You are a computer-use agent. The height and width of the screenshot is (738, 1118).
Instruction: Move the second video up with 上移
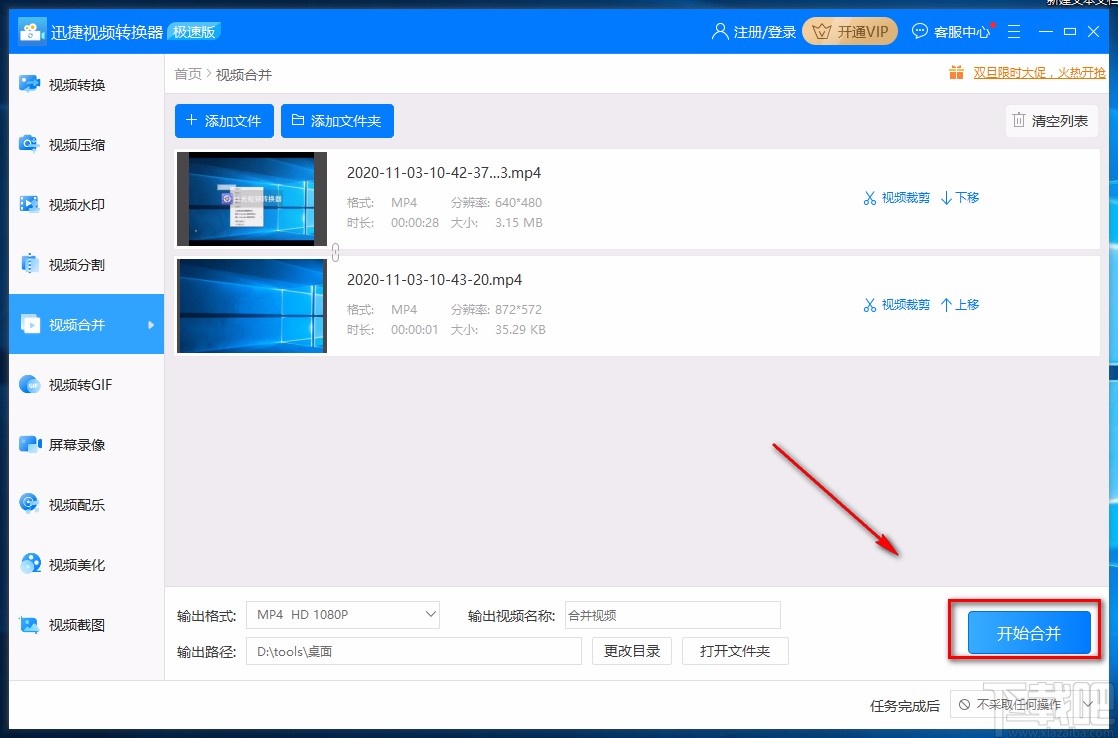pyautogui.click(x=959, y=304)
